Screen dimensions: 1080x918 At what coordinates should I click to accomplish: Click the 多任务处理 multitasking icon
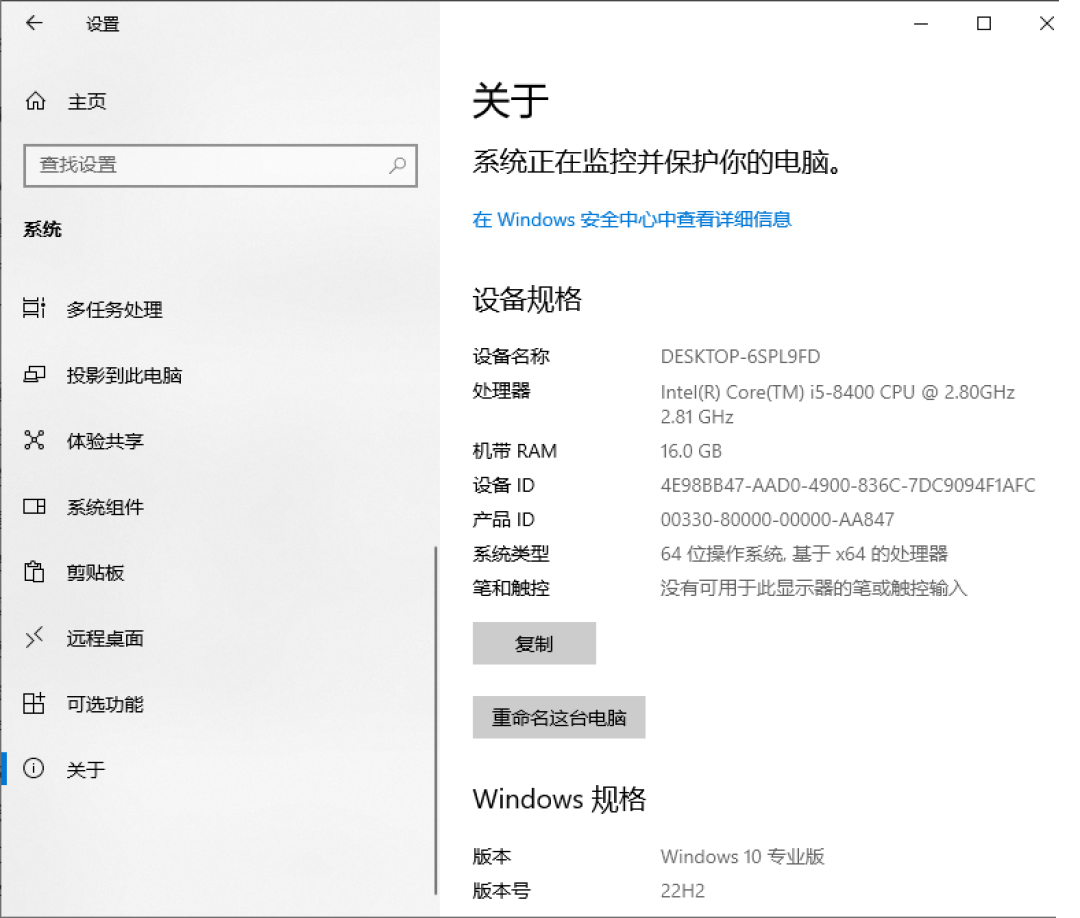(x=34, y=308)
